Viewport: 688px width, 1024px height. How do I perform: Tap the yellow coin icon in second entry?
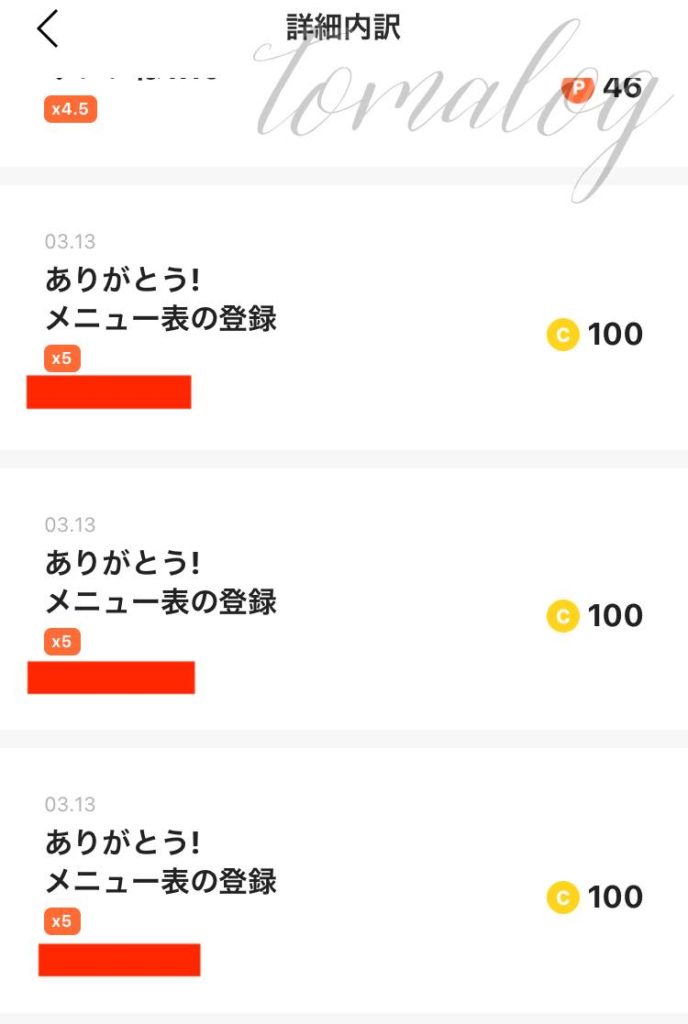coord(563,616)
